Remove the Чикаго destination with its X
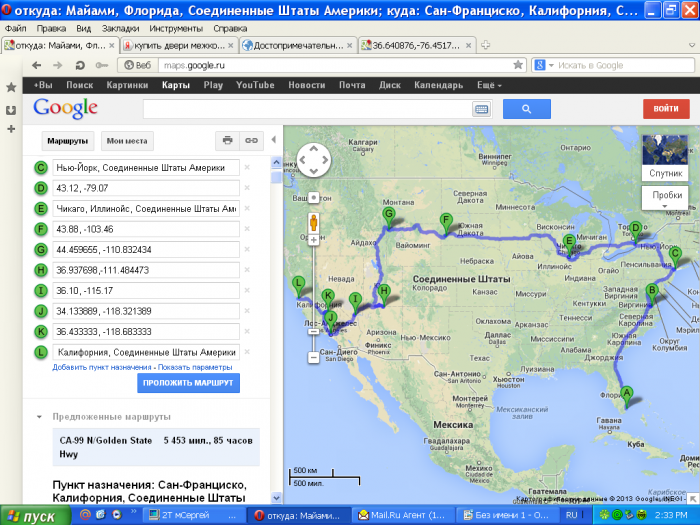This screenshot has height=525, width=700. (247, 208)
